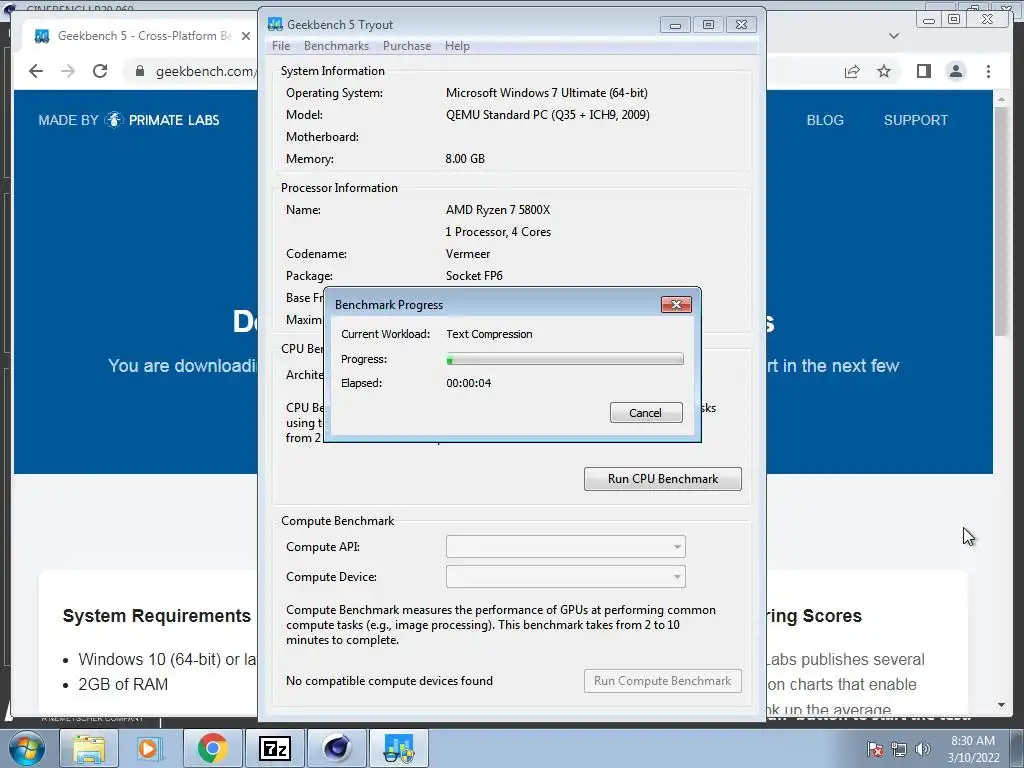
Task: Open the Benchmarks menu
Action: [336, 46]
